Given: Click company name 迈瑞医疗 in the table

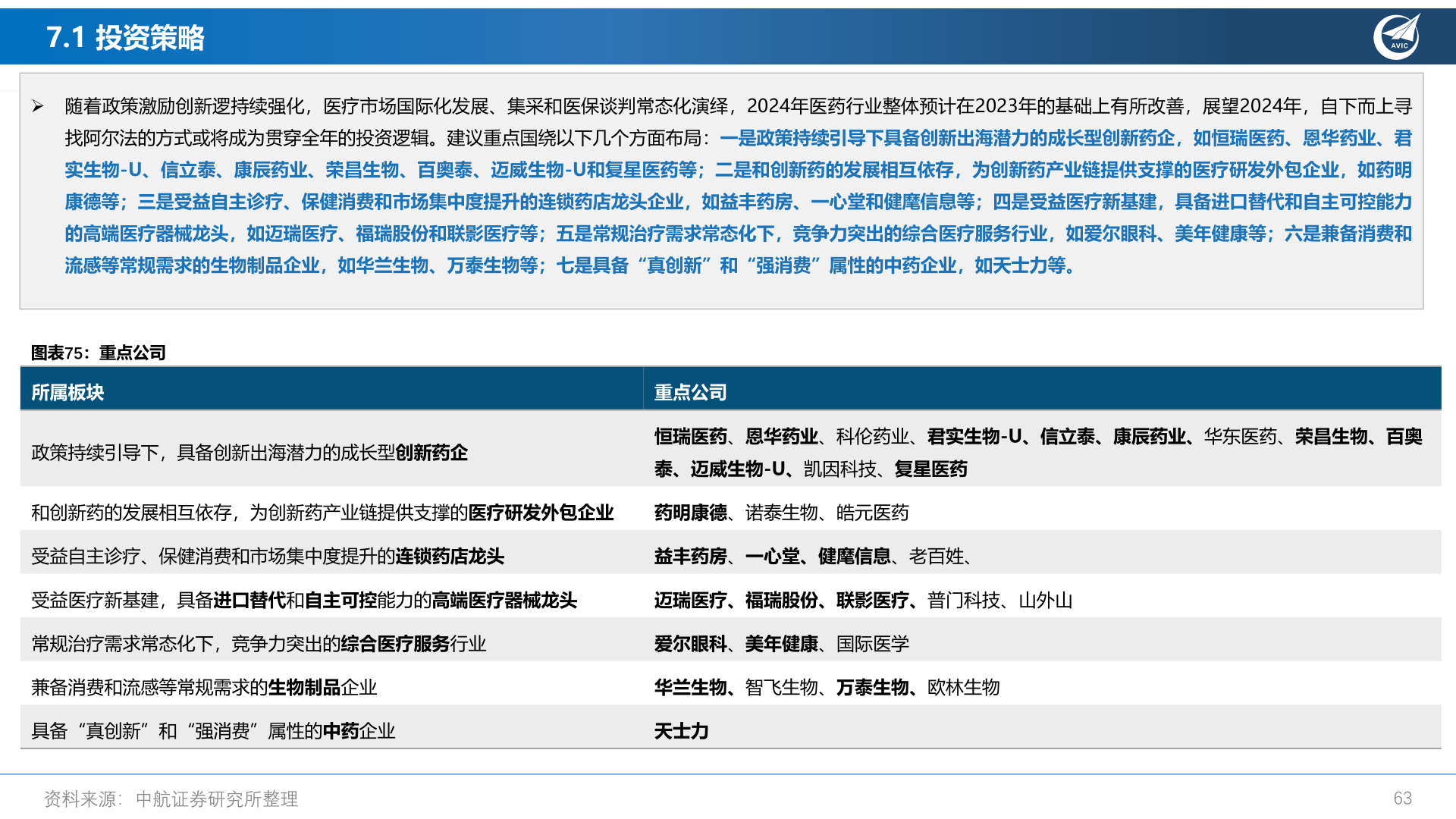Looking at the screenshot, I should click(x=690, y=601).
